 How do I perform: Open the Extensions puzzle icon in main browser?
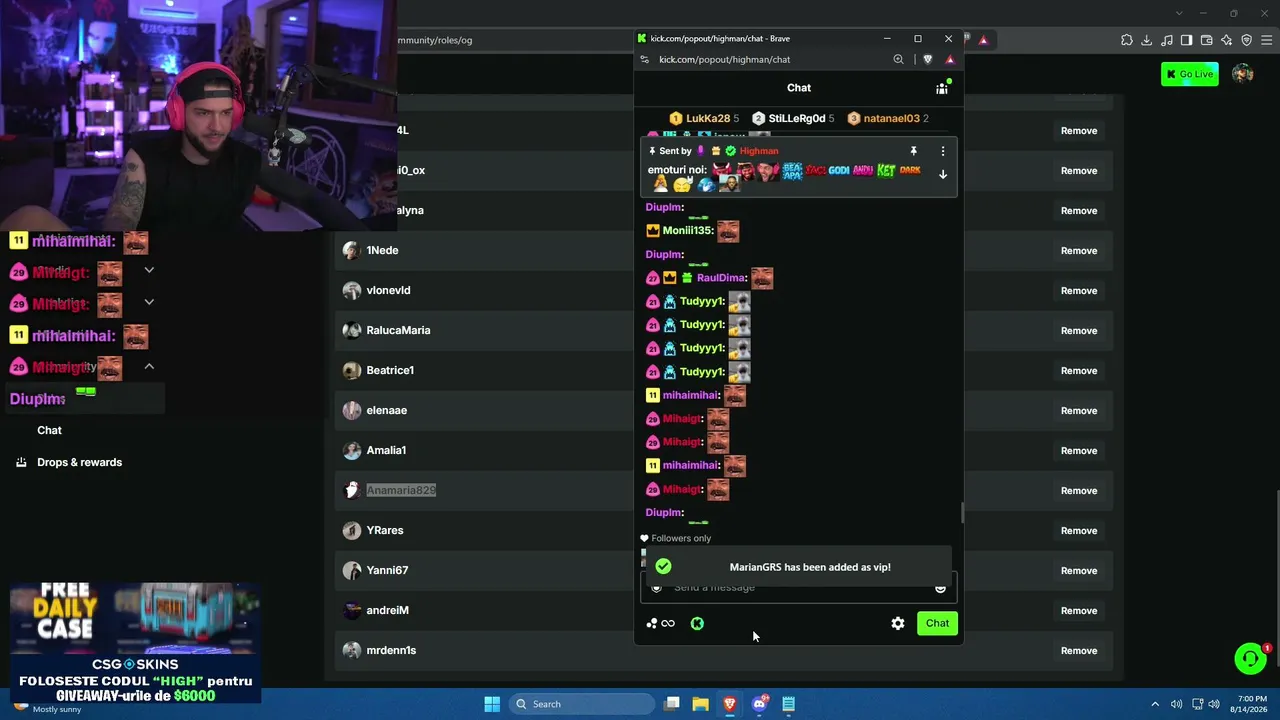pos(1127,40)
